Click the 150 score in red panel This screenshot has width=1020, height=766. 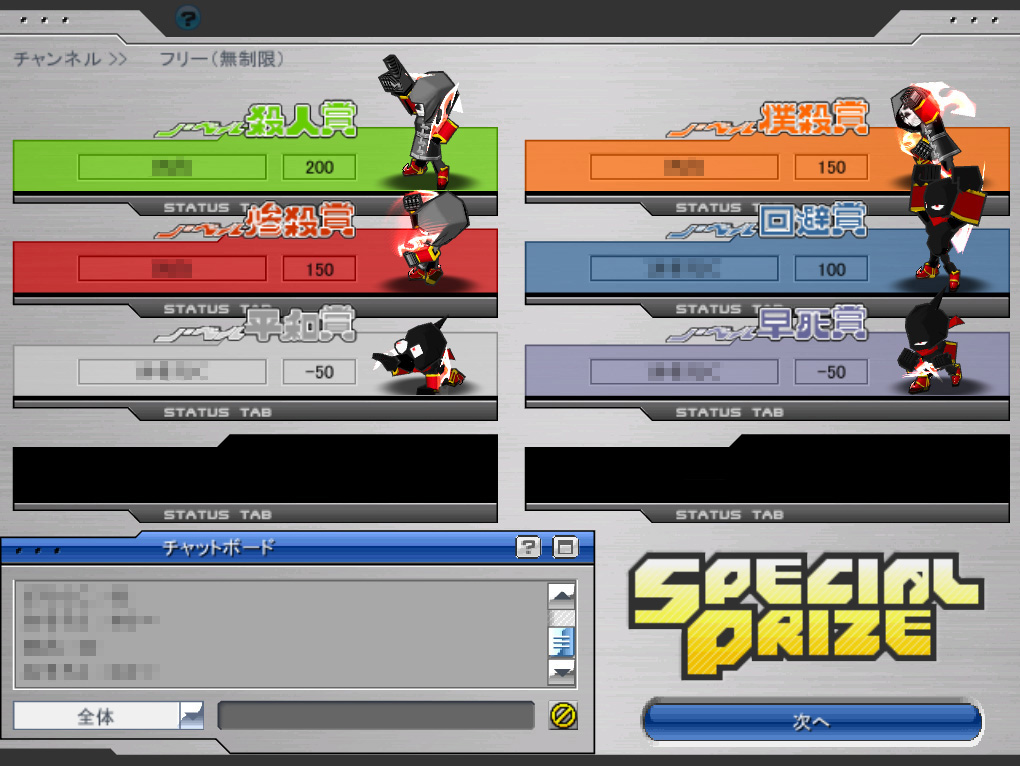click(x=319, y=269)
